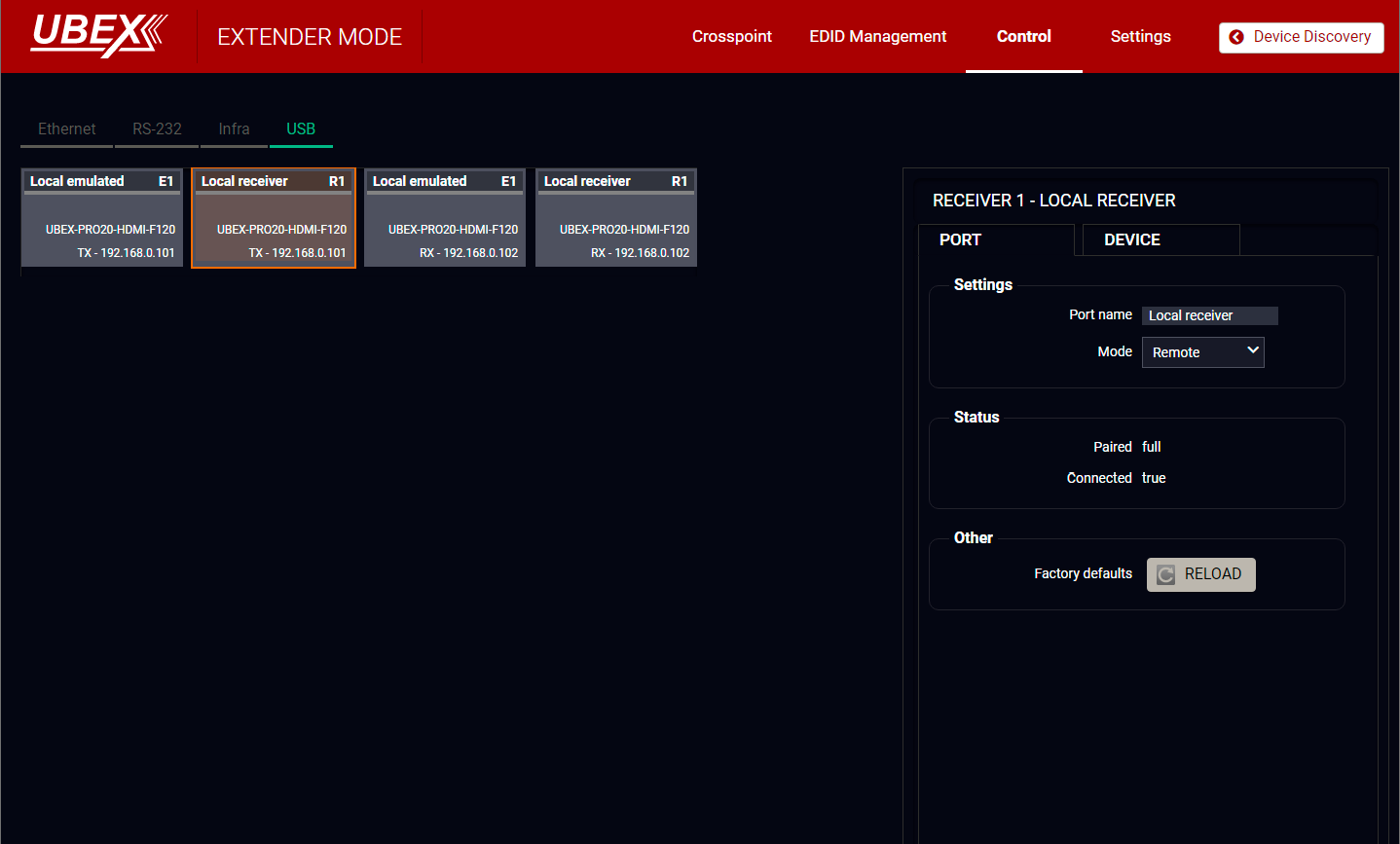Go to EDID Management page
This screenshot has height=844, width=1400.
tap(877, 36)
